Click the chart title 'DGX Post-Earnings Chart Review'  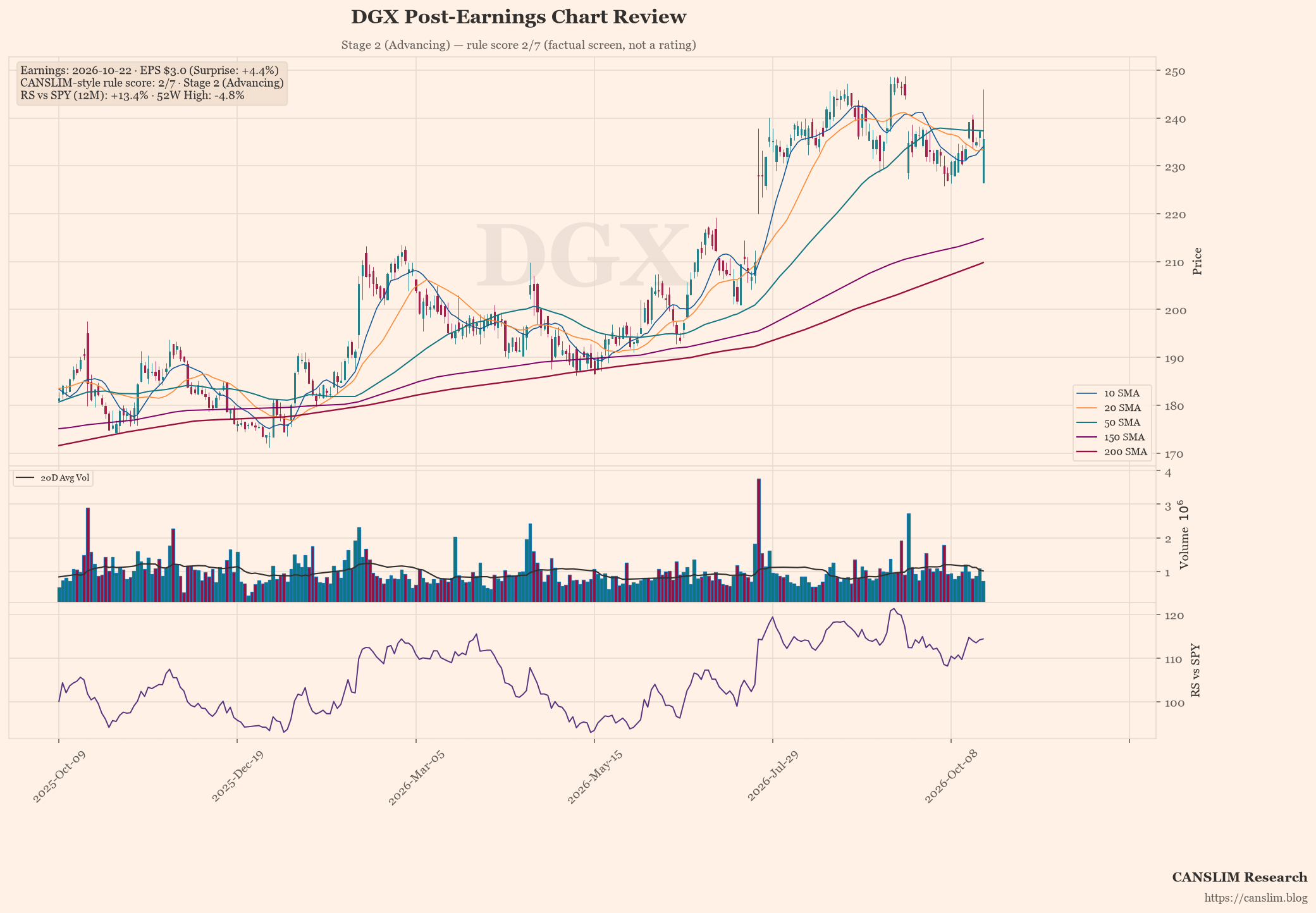tap(519, 17)
